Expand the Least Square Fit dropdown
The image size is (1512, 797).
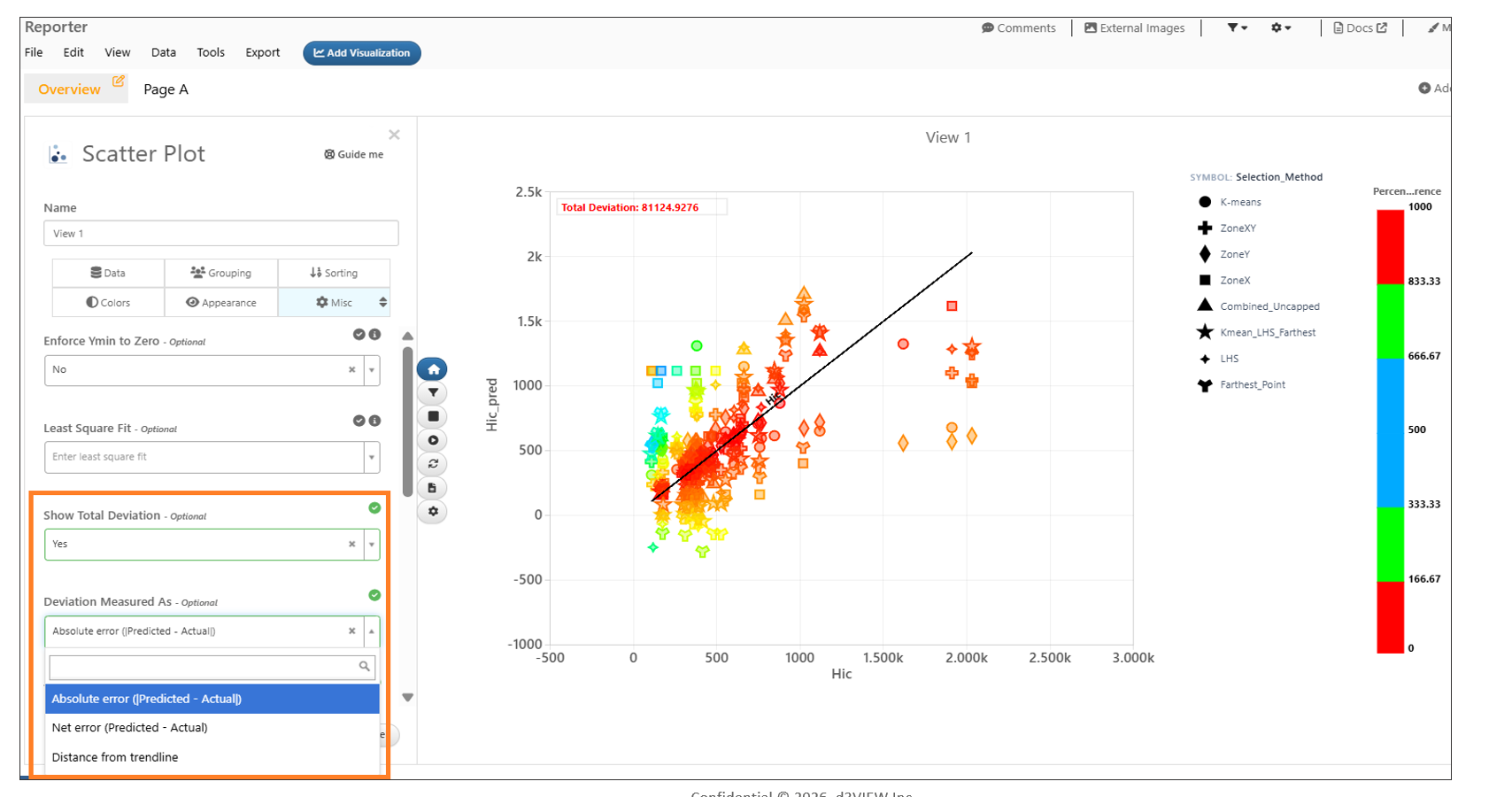point(372,457)
